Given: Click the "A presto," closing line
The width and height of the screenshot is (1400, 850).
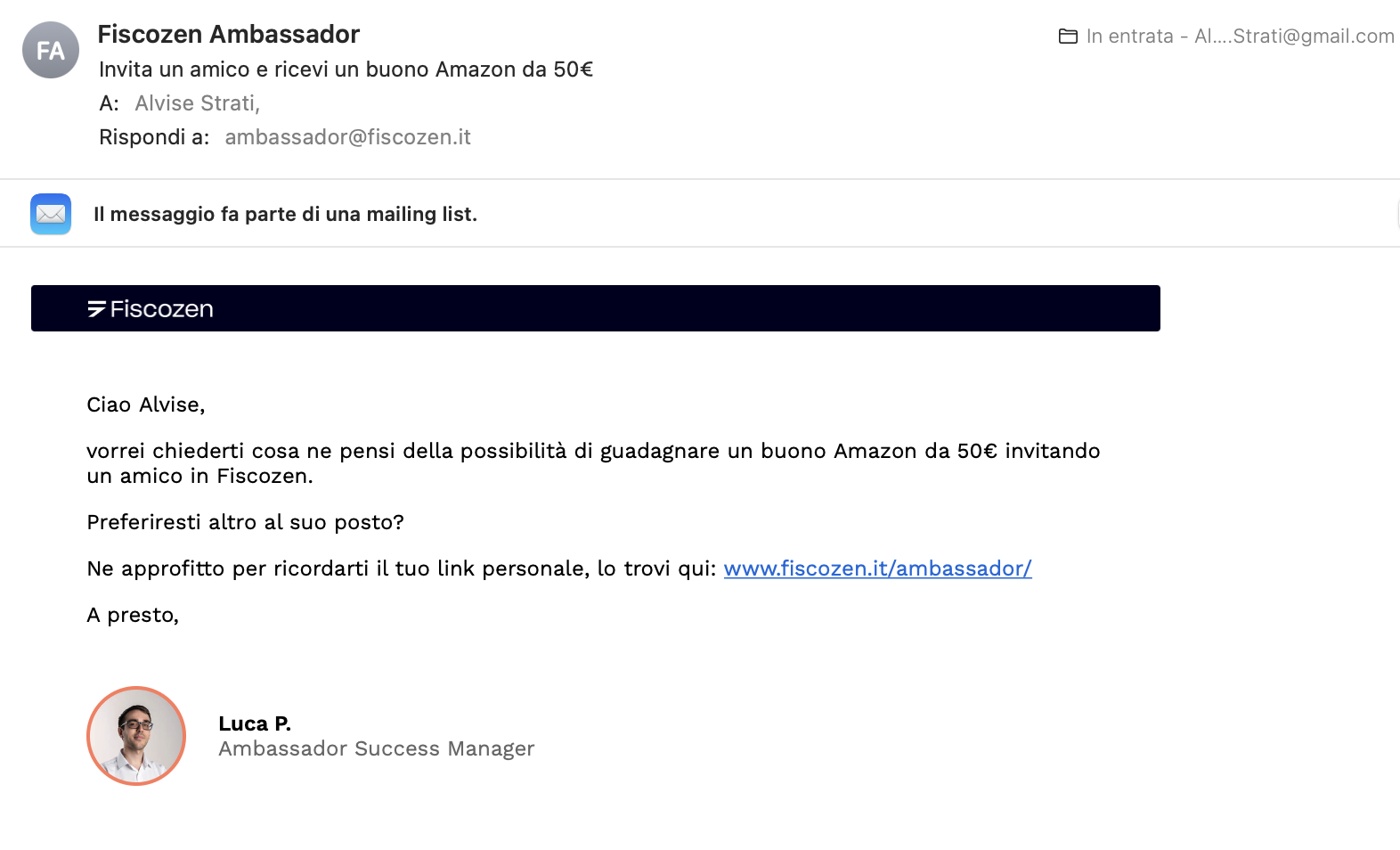Looking at the screenshot, I should (x=133, y=615).
